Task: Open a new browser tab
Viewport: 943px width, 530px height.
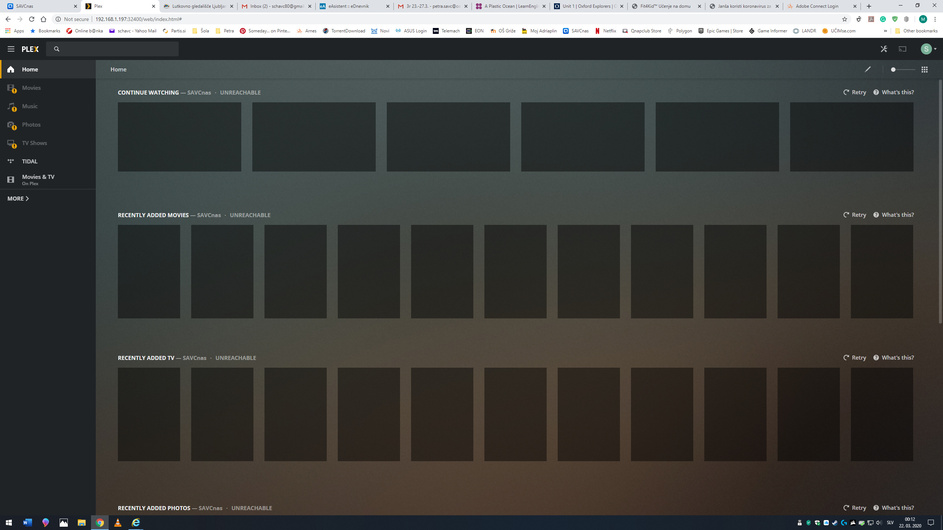Action: [868, 6]
